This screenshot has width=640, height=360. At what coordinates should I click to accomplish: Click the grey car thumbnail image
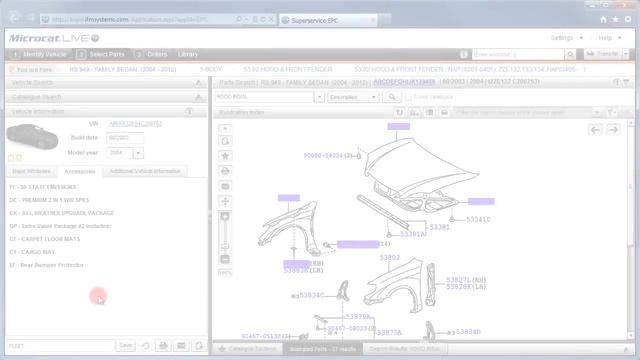point(32,137)
